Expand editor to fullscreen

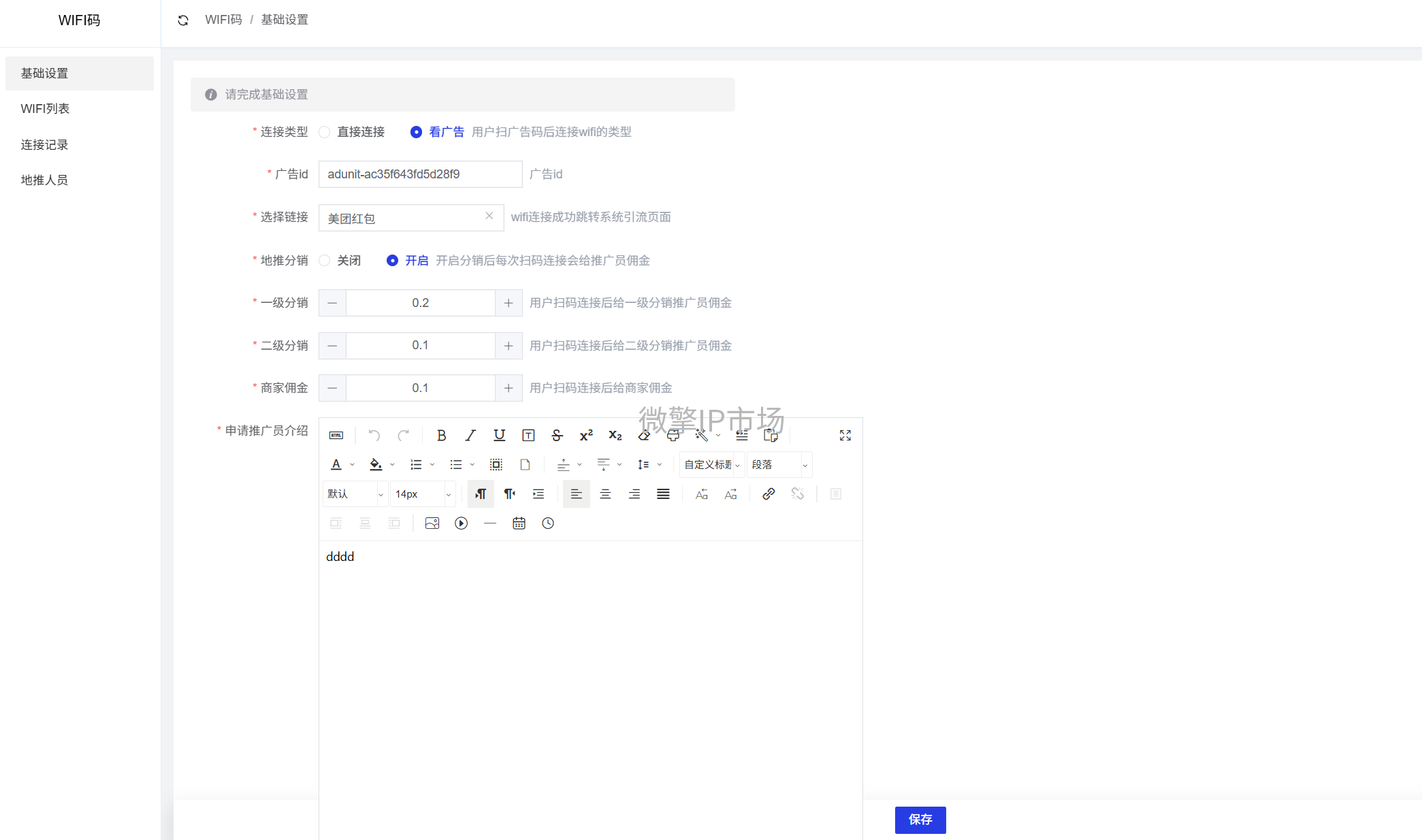point(845,436)
